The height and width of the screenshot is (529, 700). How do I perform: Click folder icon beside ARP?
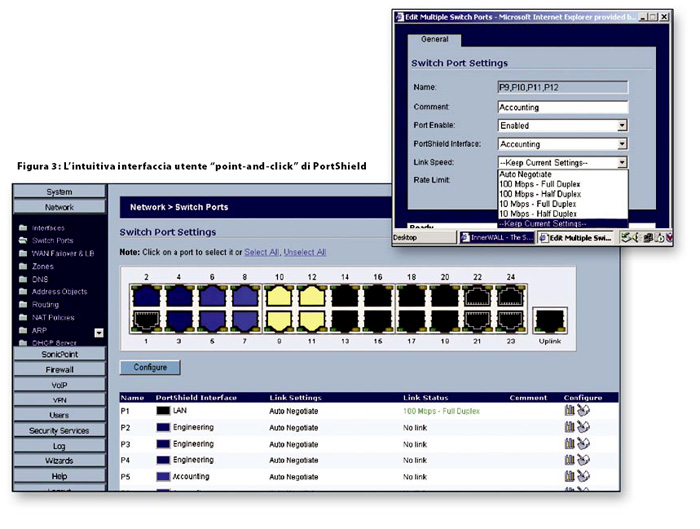[23, 330]
